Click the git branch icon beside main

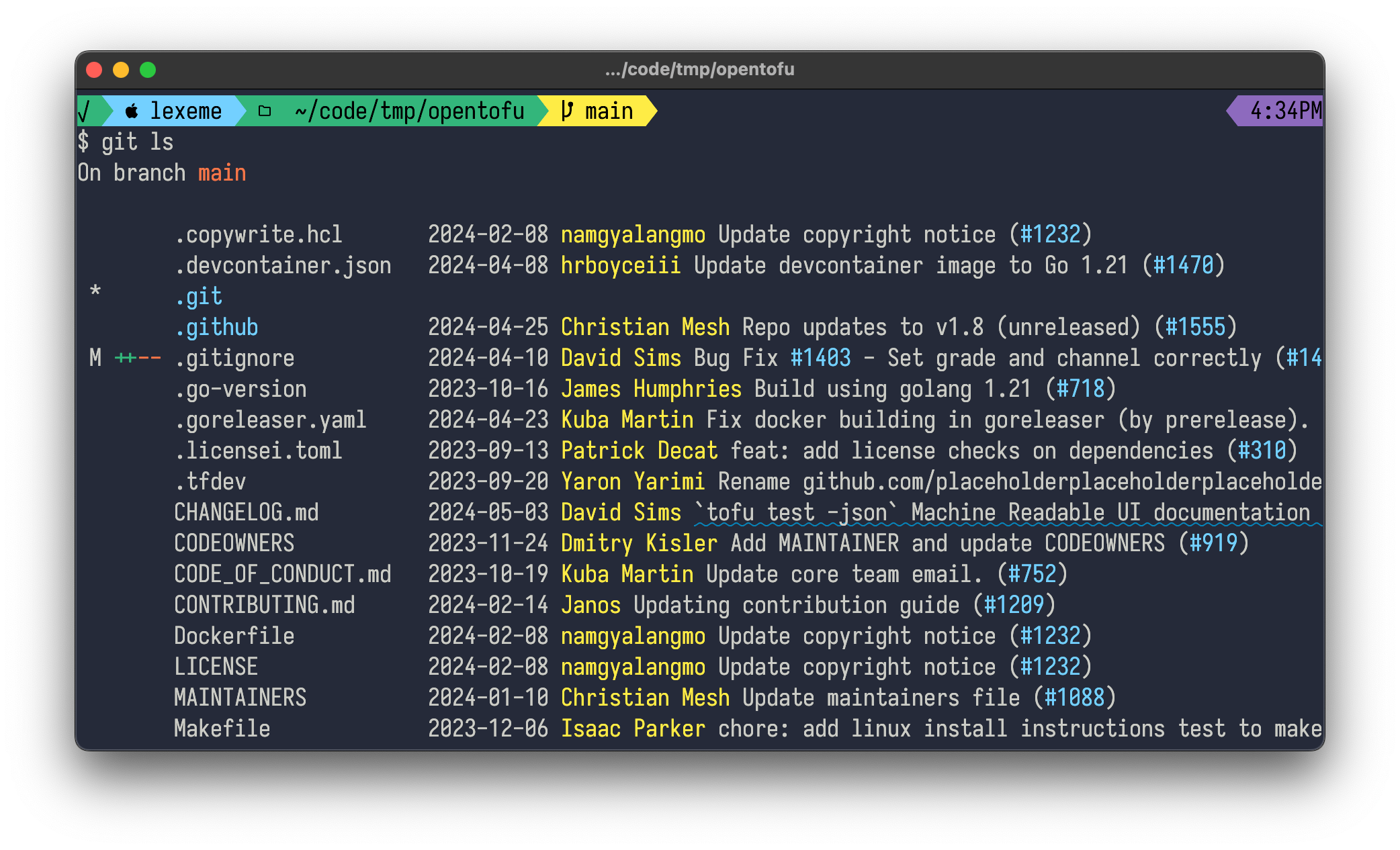pyautogui.click(x=567, y=111)
